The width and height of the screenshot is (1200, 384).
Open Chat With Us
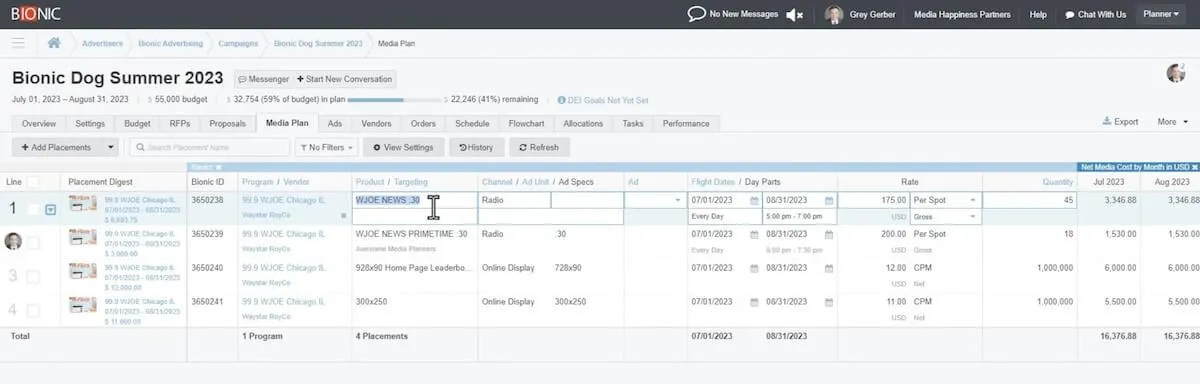pos(1095,14)
